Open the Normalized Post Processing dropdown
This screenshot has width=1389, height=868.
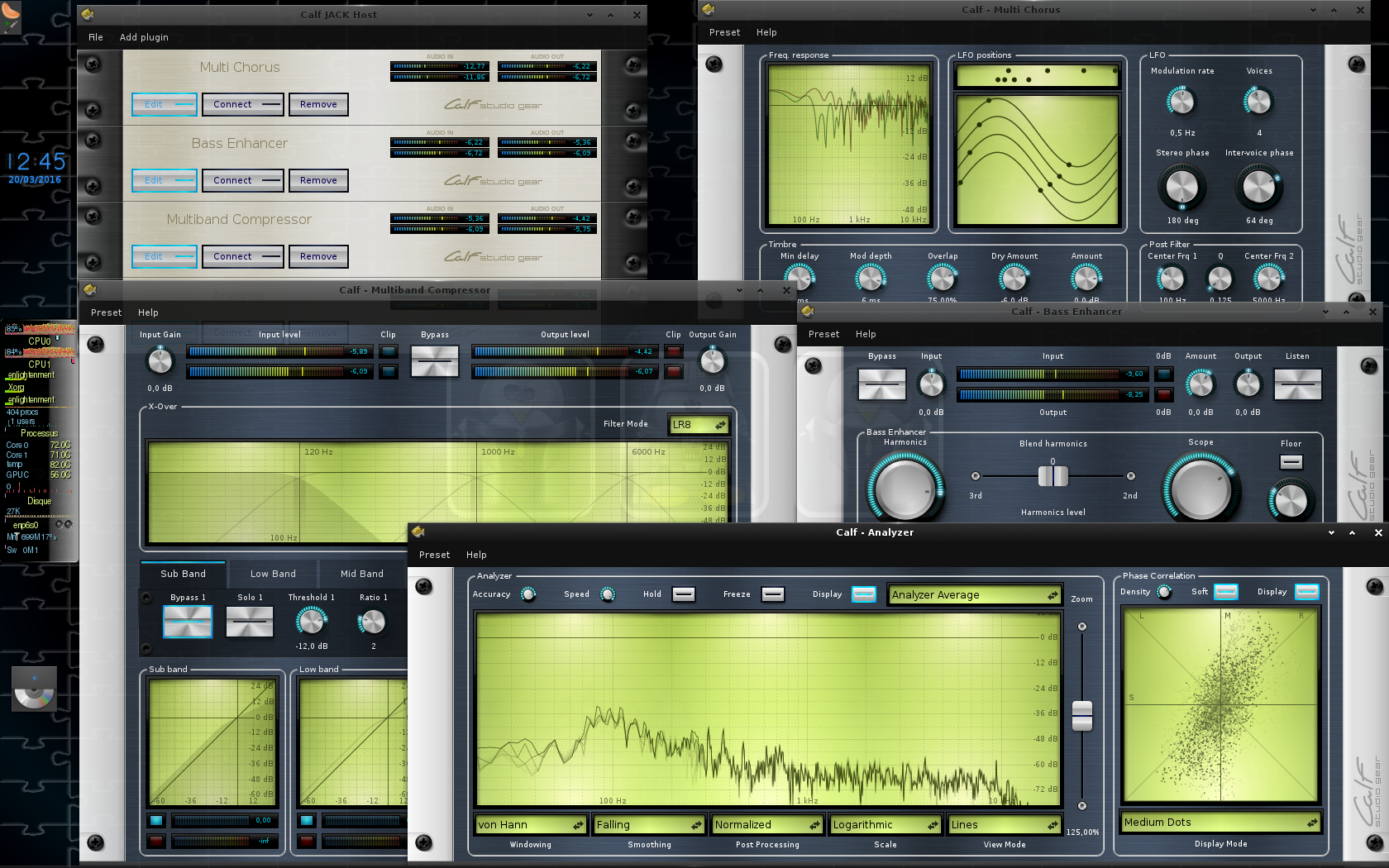click(767, 825)
